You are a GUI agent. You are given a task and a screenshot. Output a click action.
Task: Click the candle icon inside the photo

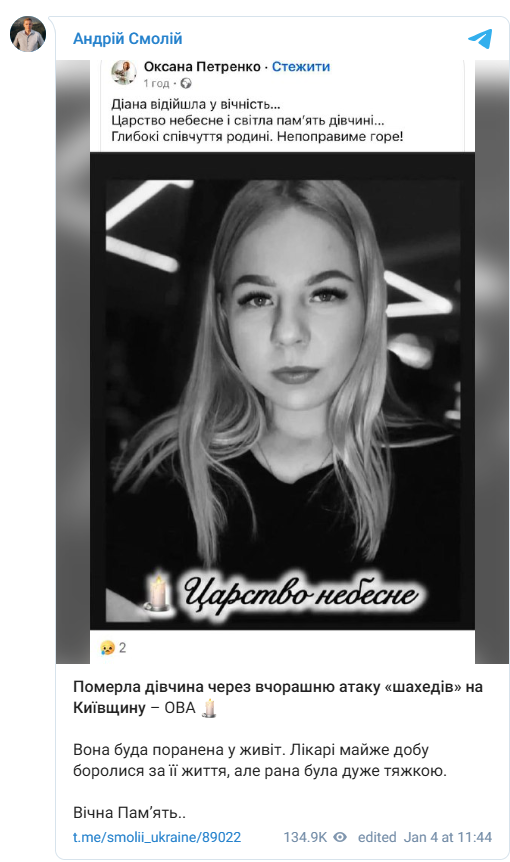click(158, 593)
